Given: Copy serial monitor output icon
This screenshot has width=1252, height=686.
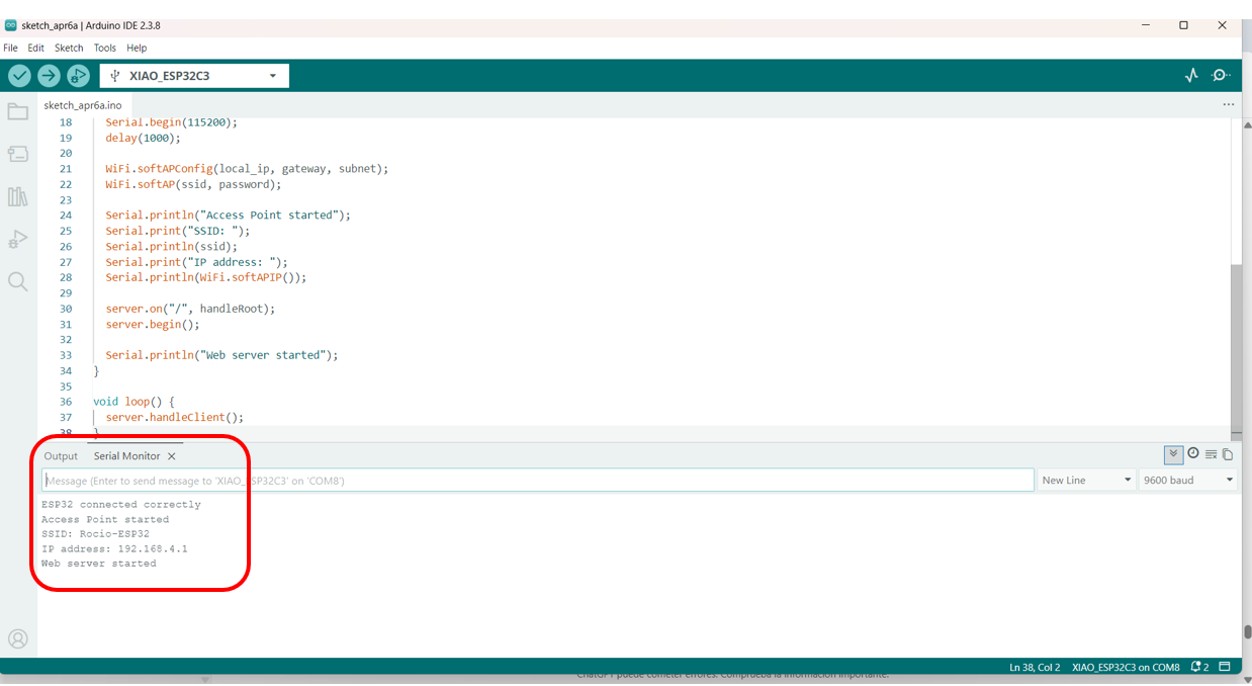Looking at the screenshot, I should 1228,454.
